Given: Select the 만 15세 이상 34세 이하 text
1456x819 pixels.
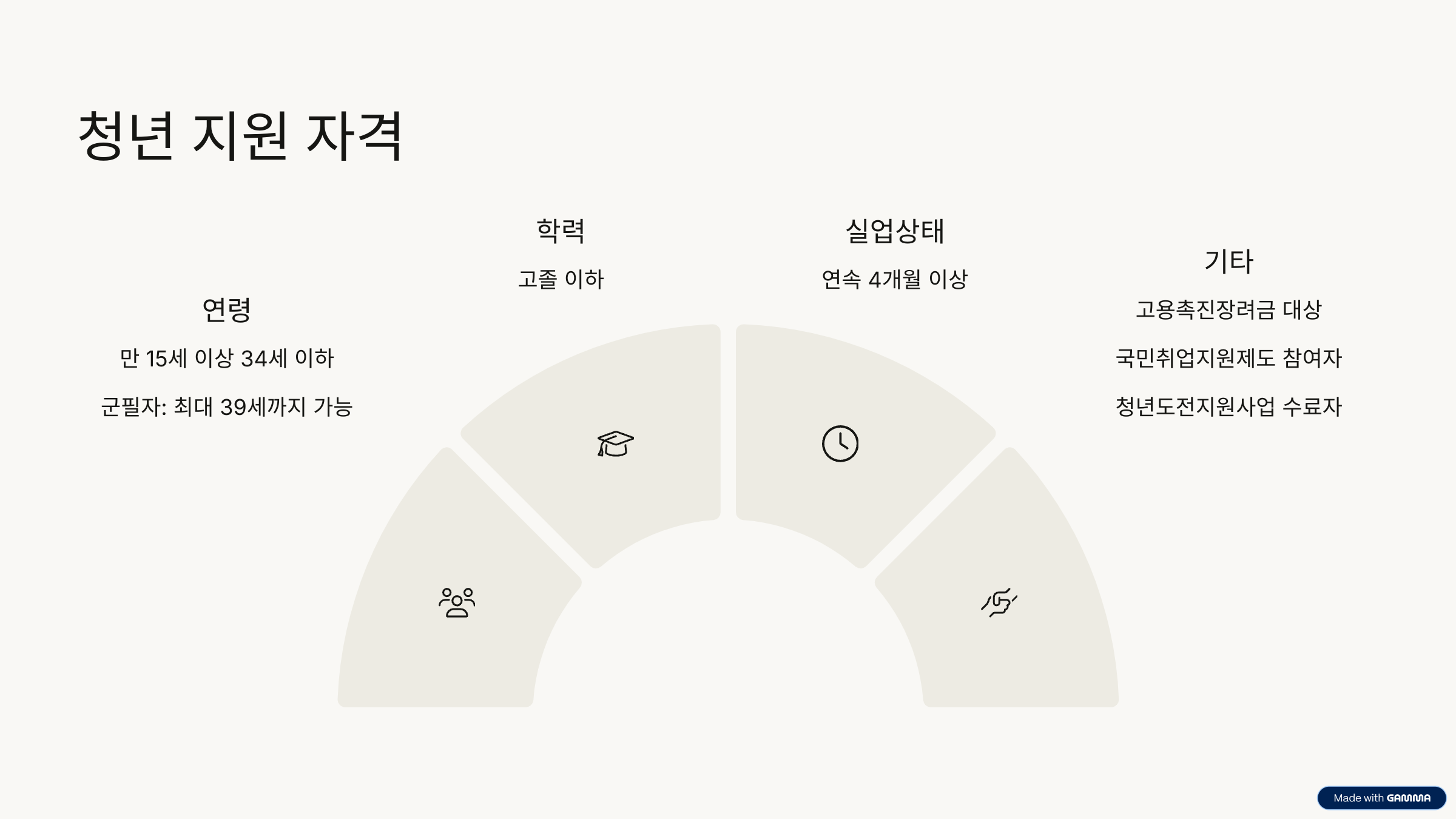Looking at the screenshot, I should [x=226, y=358].
